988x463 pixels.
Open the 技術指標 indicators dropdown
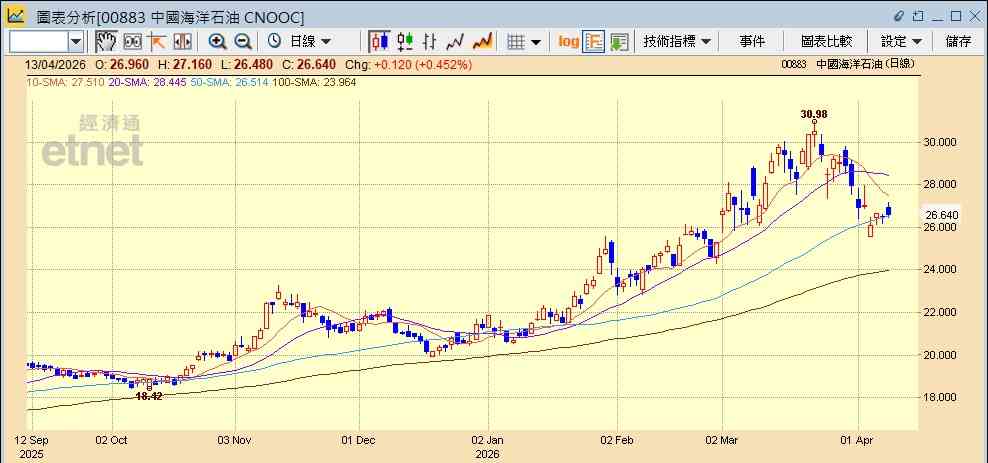pos(677,42)
